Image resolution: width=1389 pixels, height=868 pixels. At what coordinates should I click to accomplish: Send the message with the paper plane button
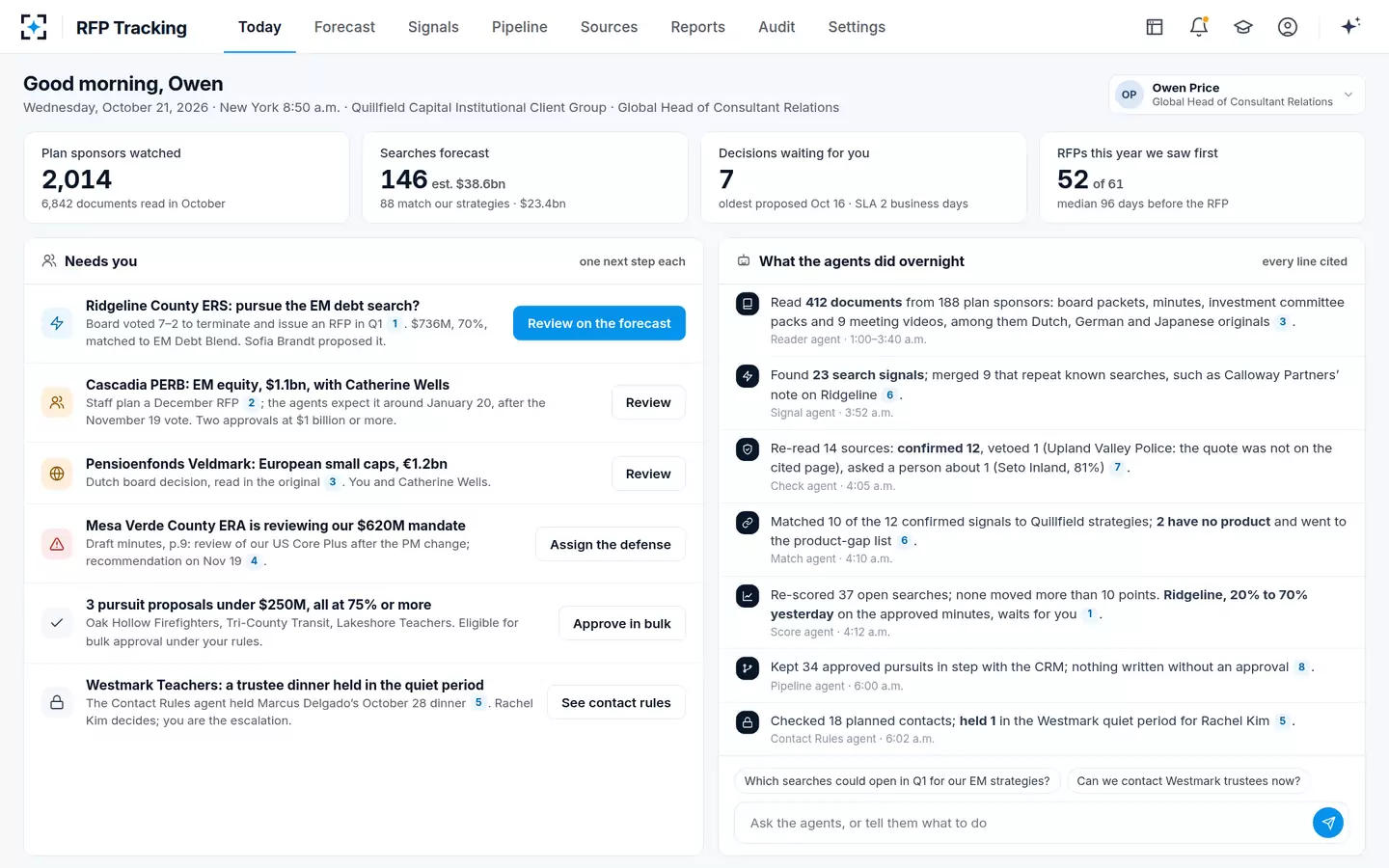click(x=1328, y=823)
